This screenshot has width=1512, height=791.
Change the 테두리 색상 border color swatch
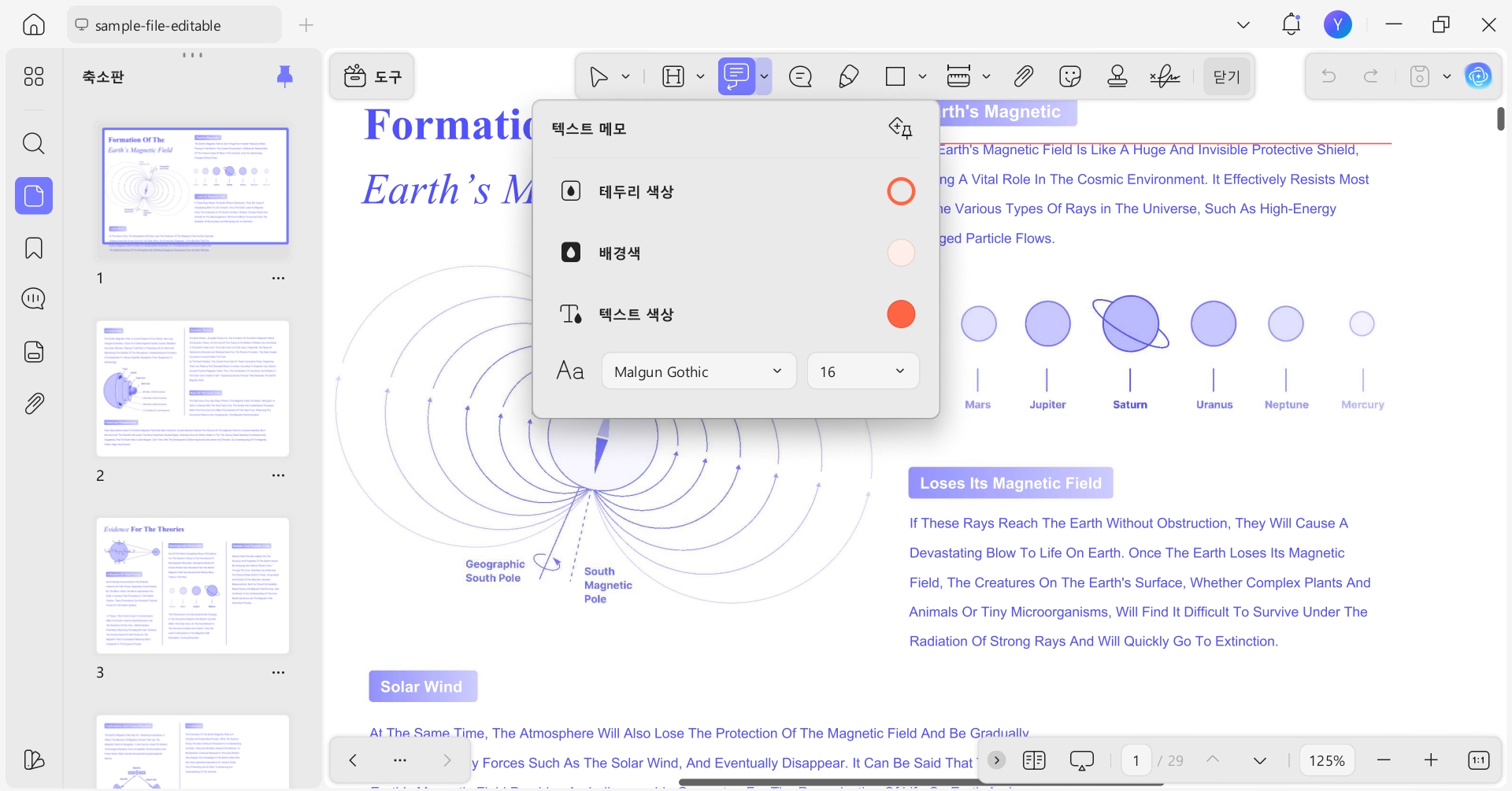[900, 191]
